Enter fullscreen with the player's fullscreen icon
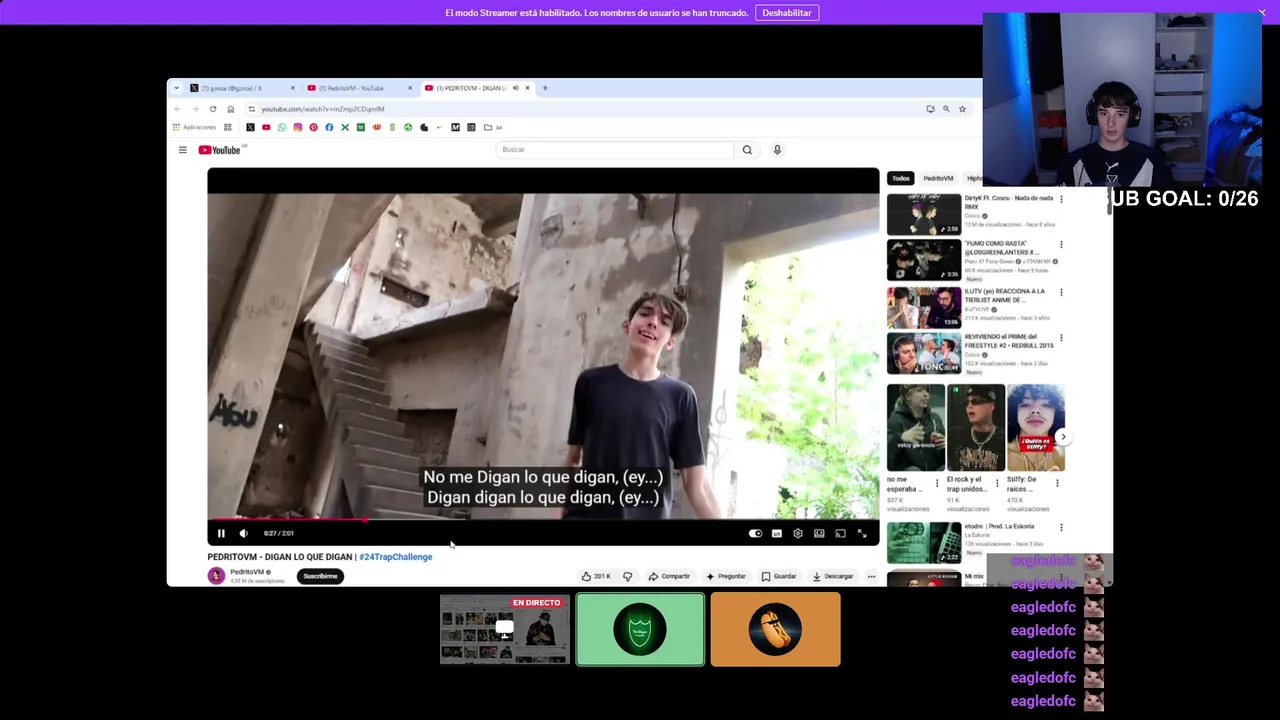 [862, 533]
